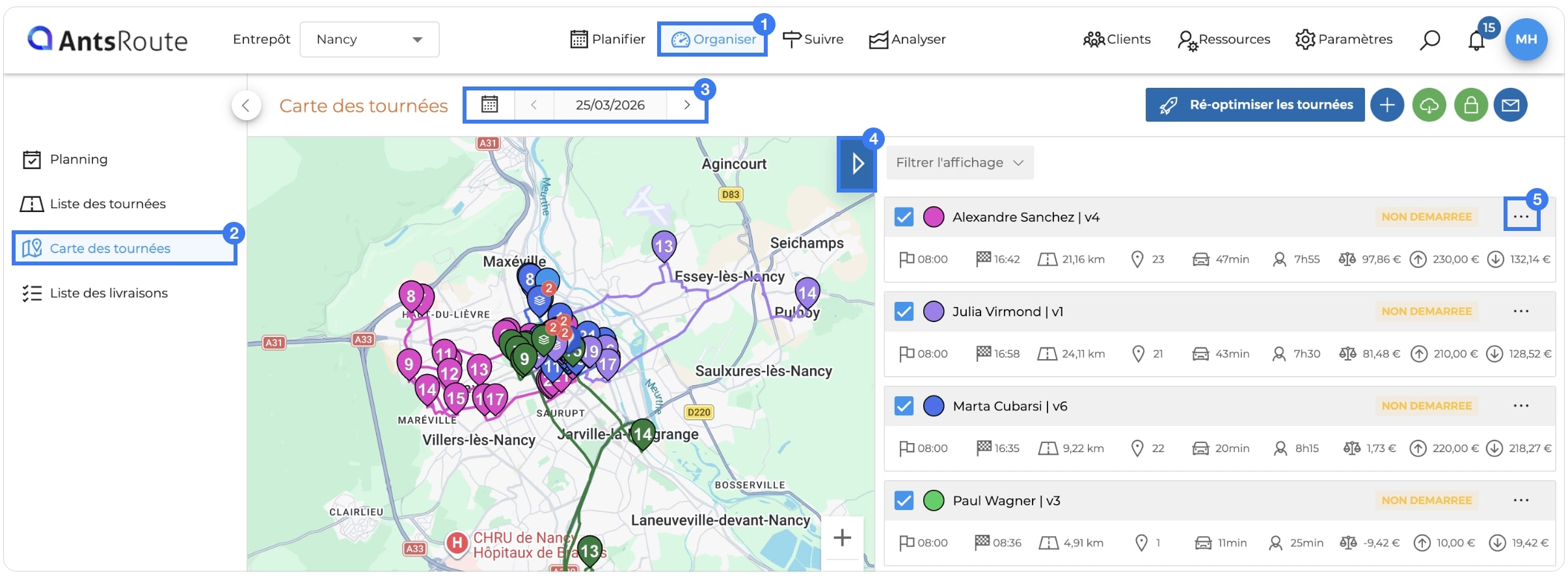Open the Planifier menu
The height and width of the screenshot is (579, 1568).
tap(608, 39)
